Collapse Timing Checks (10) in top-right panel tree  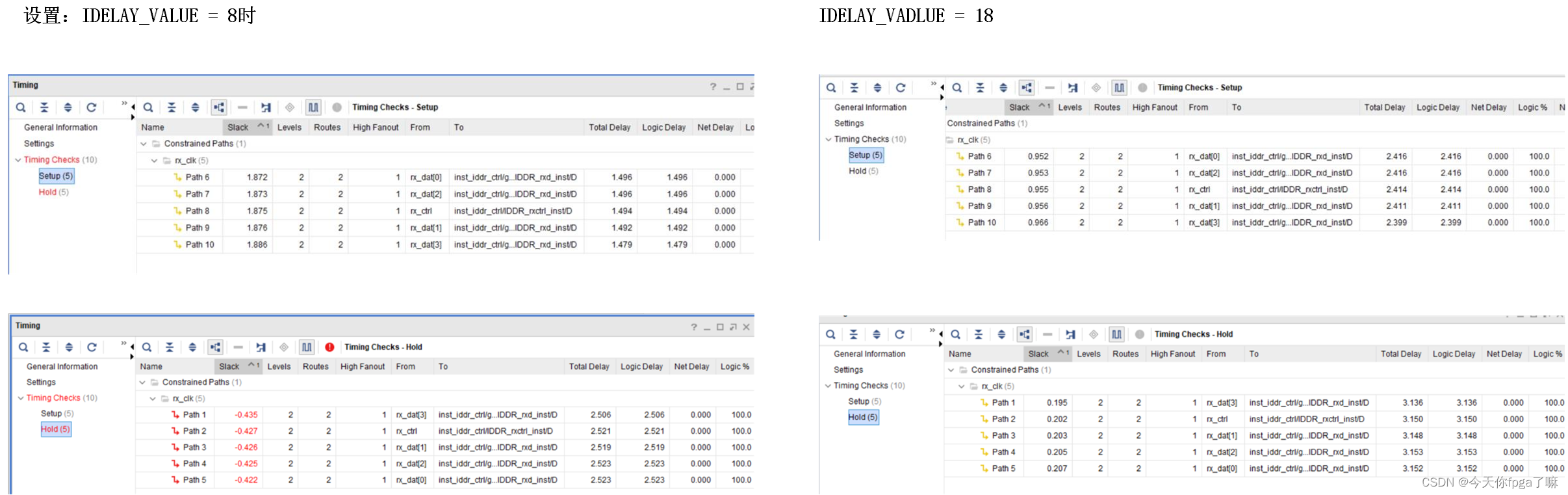[x=829, y=139]
